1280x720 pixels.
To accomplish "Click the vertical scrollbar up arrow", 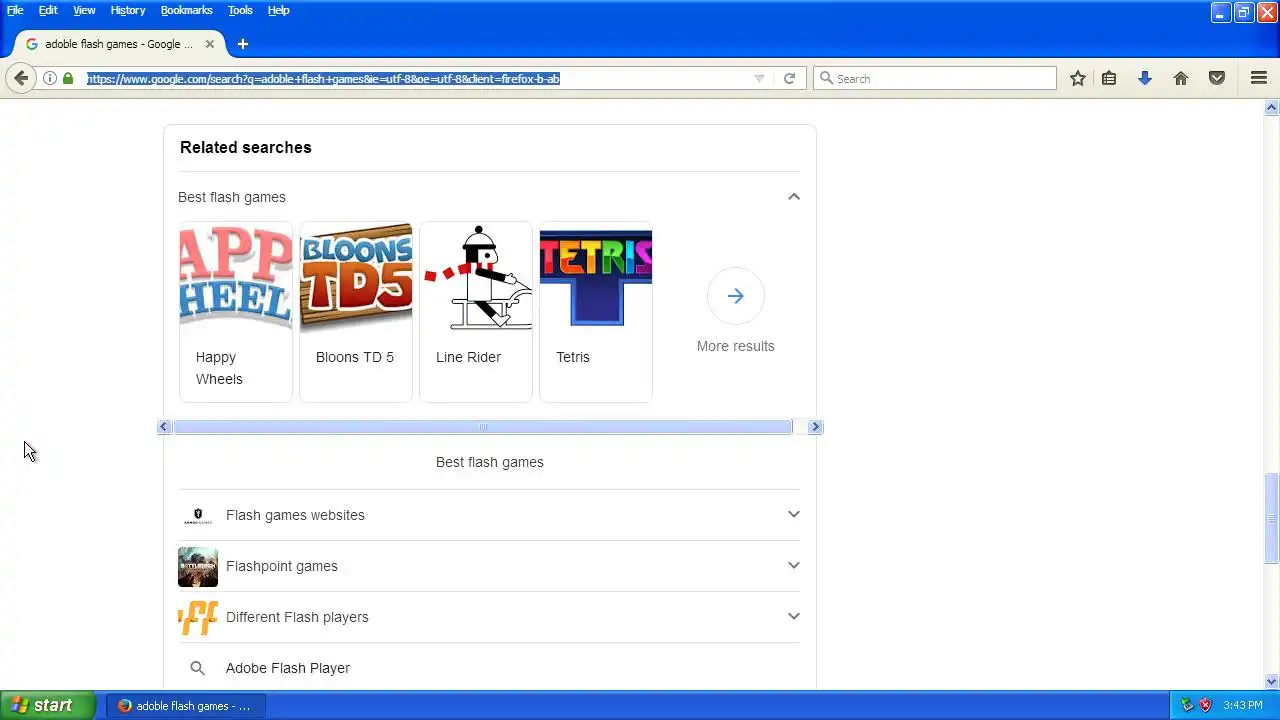I will click(1272, 107).
